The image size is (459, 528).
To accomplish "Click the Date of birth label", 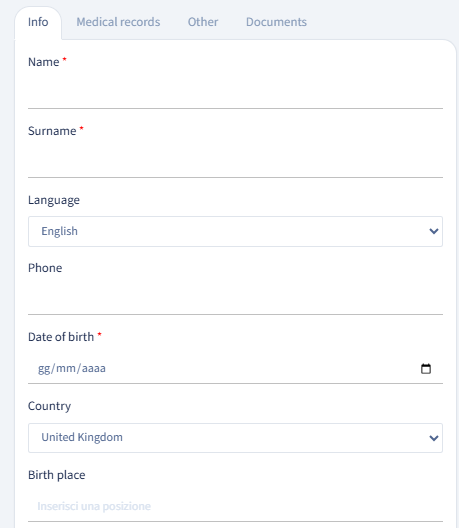I will pos(61,337).
